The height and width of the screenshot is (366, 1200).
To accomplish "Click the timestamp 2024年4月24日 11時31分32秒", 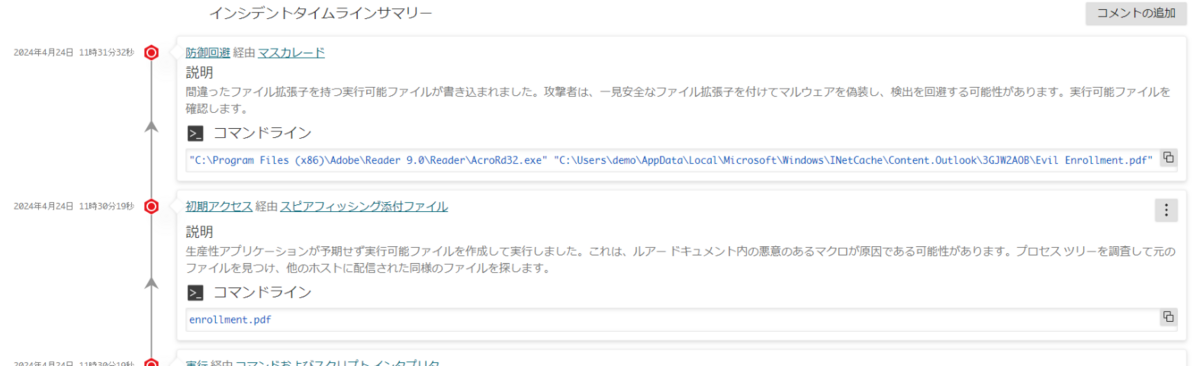I will pyautogui.click(x=74, y=52).
